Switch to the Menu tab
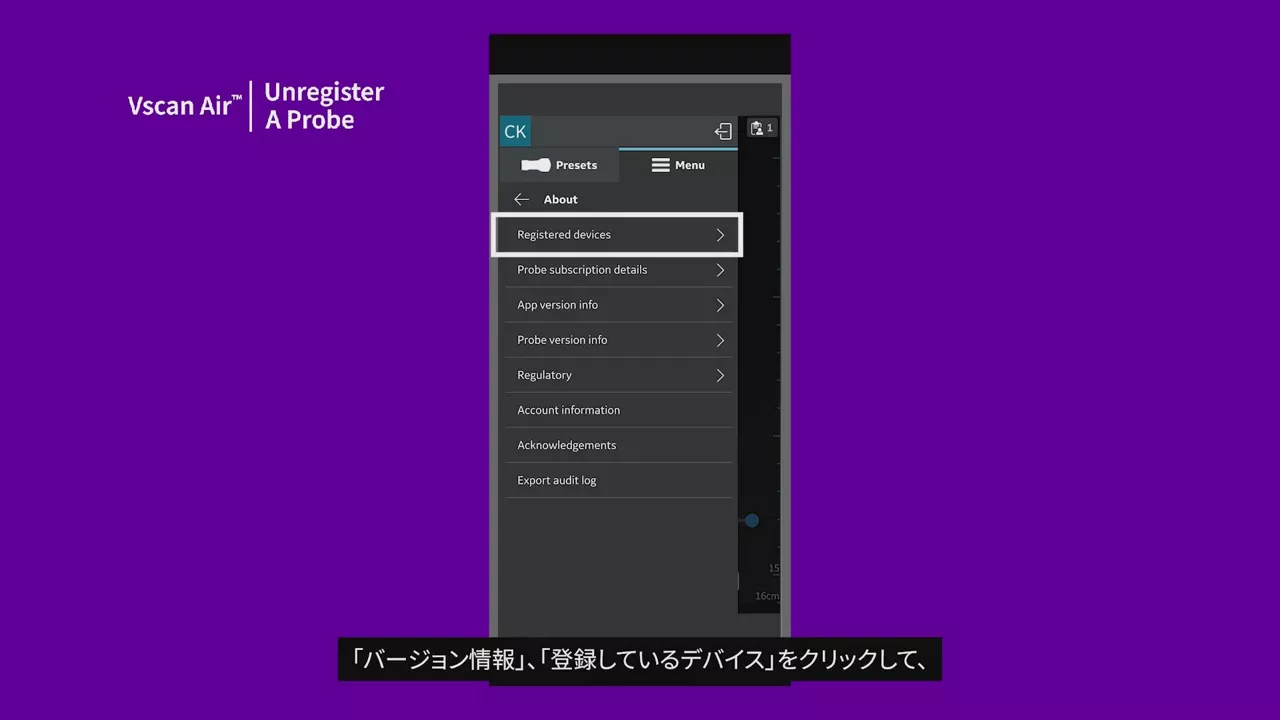Image resolution: width=1280 pixels, height=720 pixels. (x=678, y=165)
